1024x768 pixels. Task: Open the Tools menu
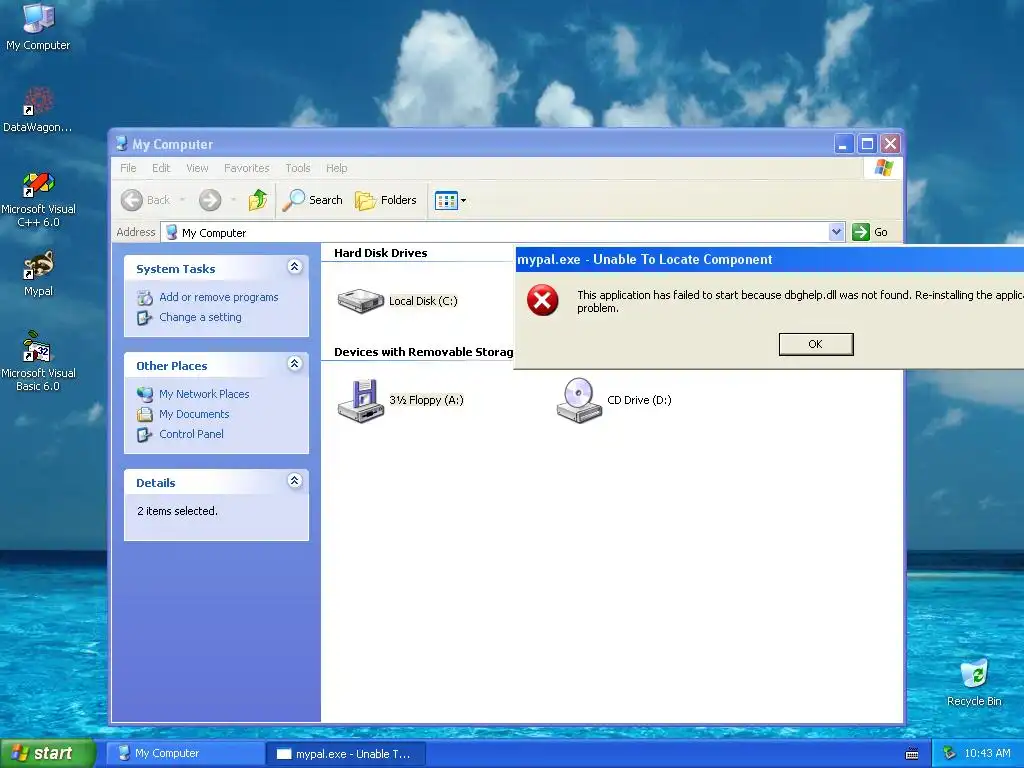298,168
